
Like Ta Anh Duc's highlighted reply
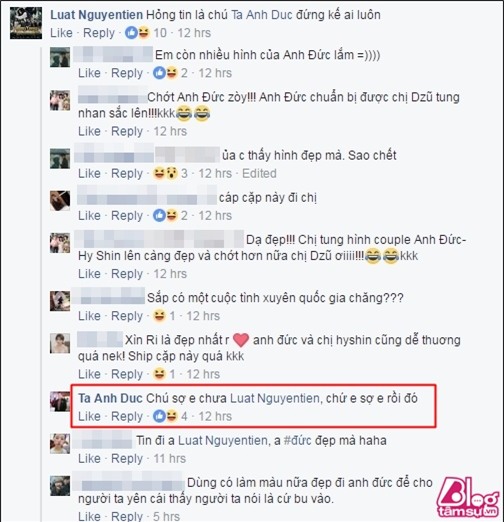pyautogui.click(x=89, y=416)
